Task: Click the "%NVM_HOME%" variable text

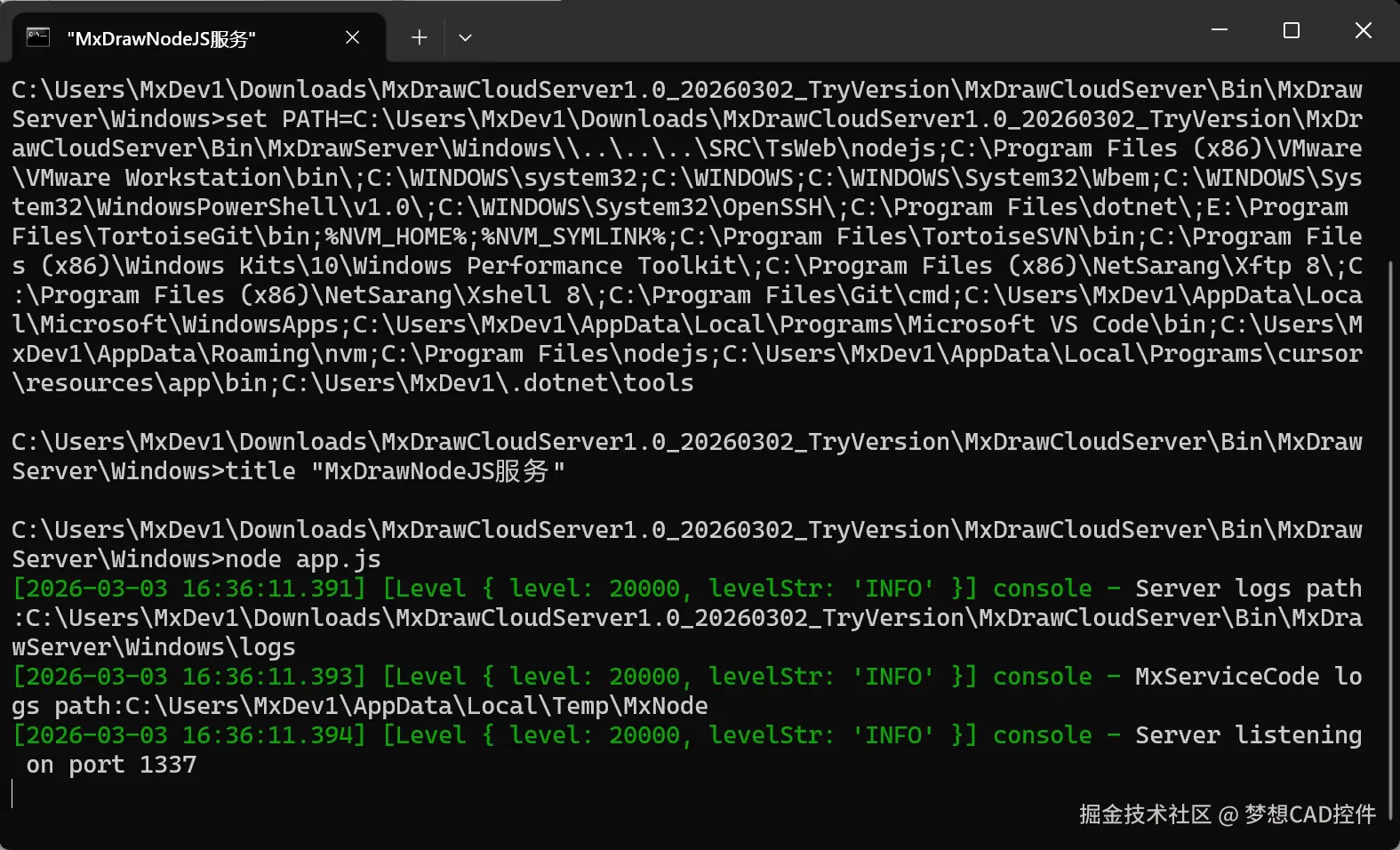Action: (x=396, y=237)
